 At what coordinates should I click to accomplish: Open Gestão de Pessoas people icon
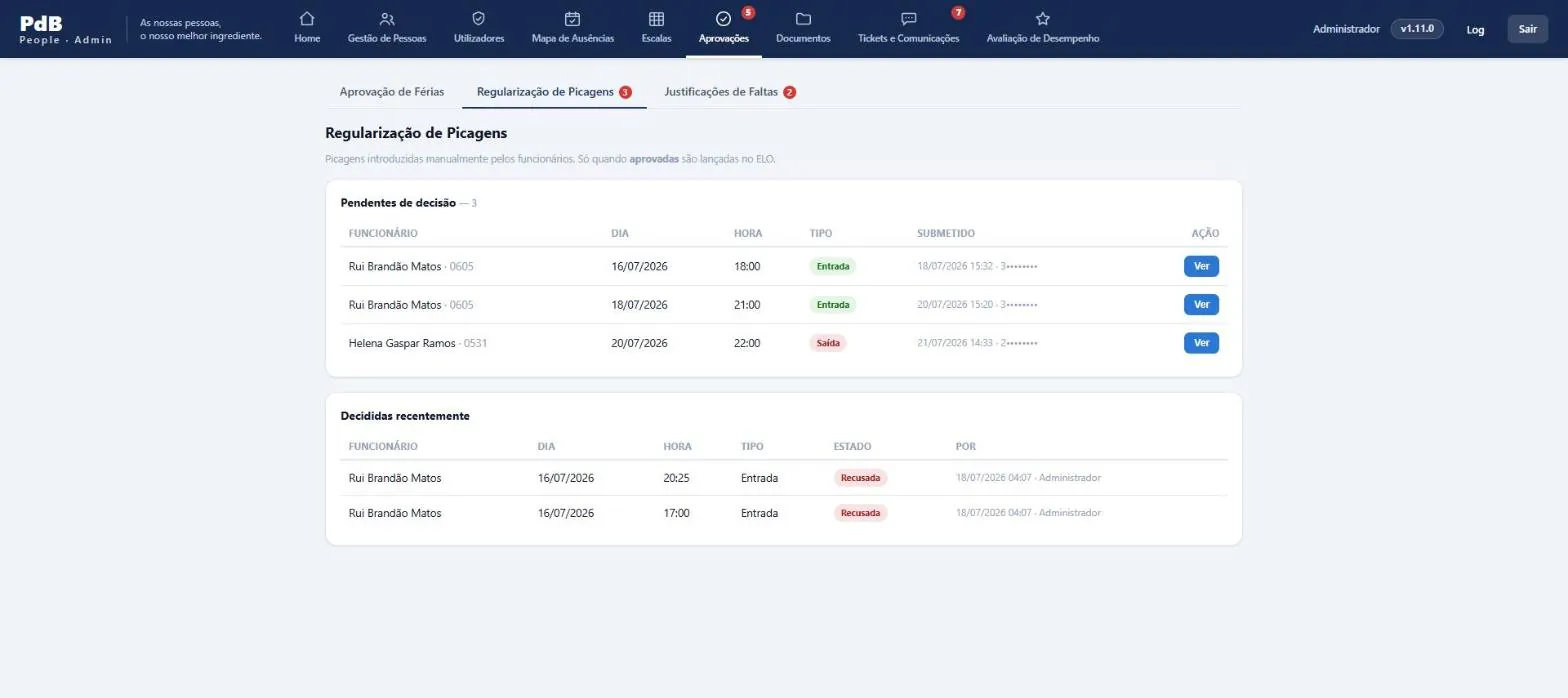pos(387,19)
